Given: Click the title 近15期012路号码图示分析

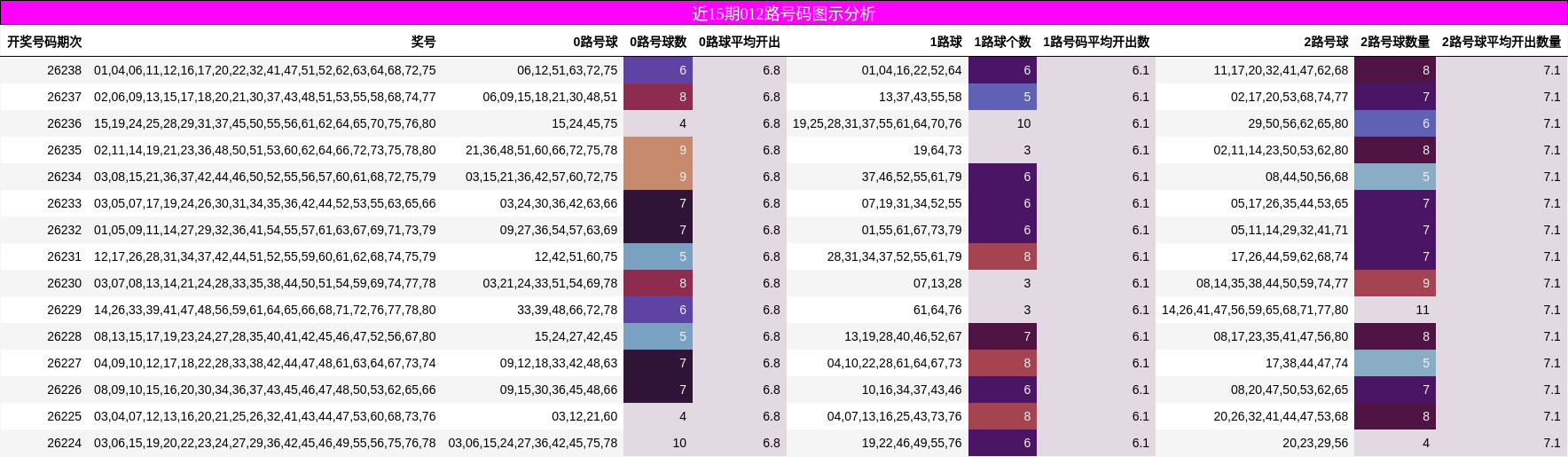Looking at the screenshot, I should (784, 13).
